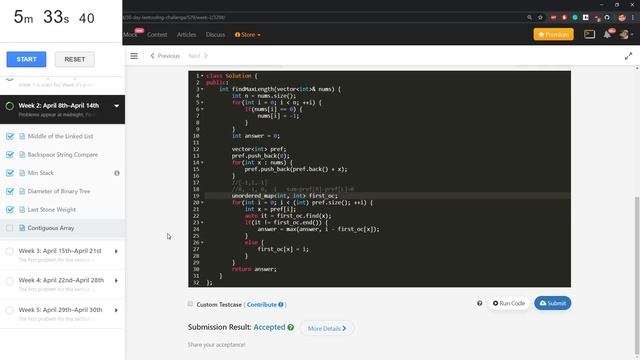The image size is (640, 360).
Task: Click the green Accepted check icon
Action: (x=291, y=327)
